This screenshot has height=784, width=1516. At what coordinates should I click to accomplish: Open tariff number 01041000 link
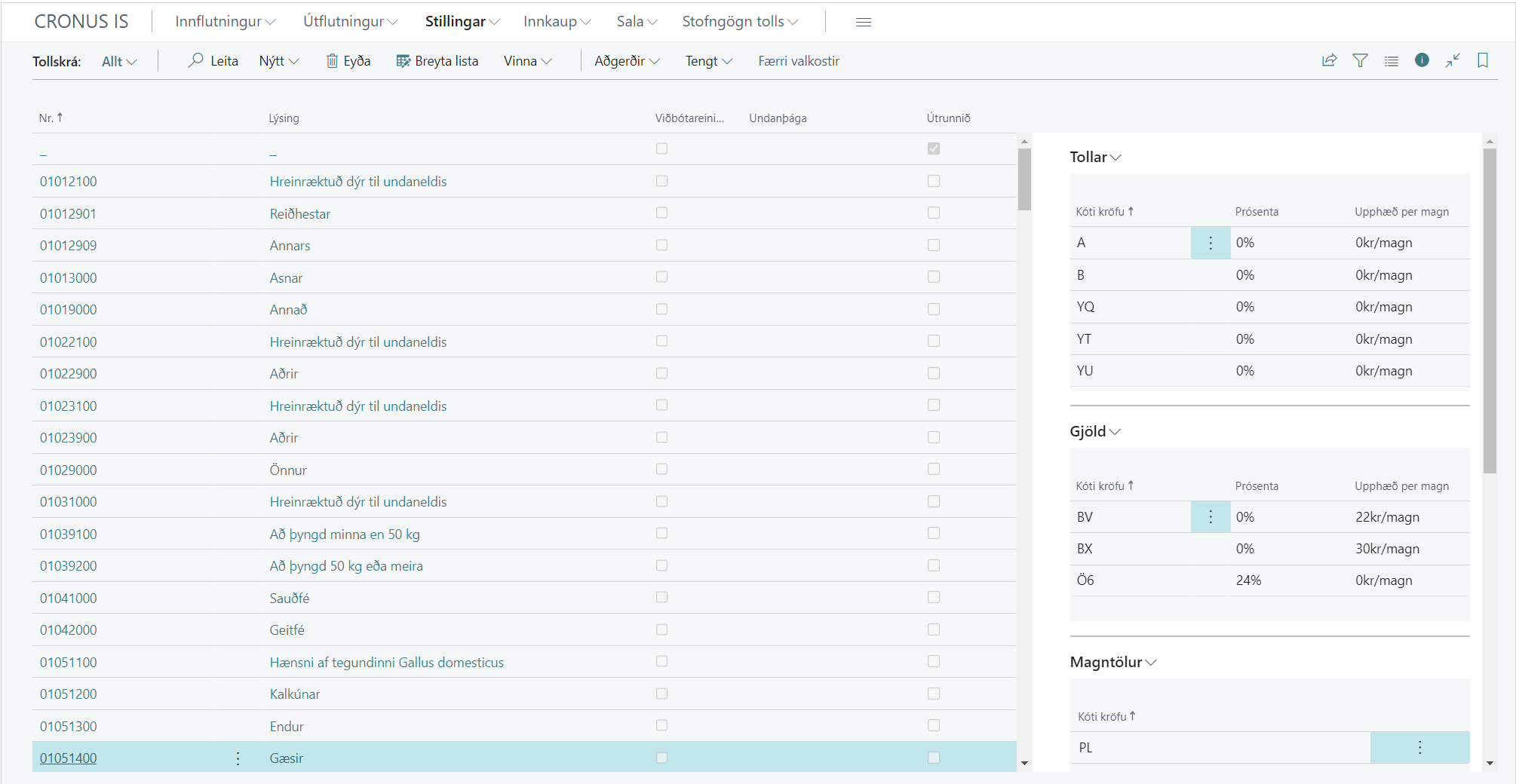click(69, 598)
